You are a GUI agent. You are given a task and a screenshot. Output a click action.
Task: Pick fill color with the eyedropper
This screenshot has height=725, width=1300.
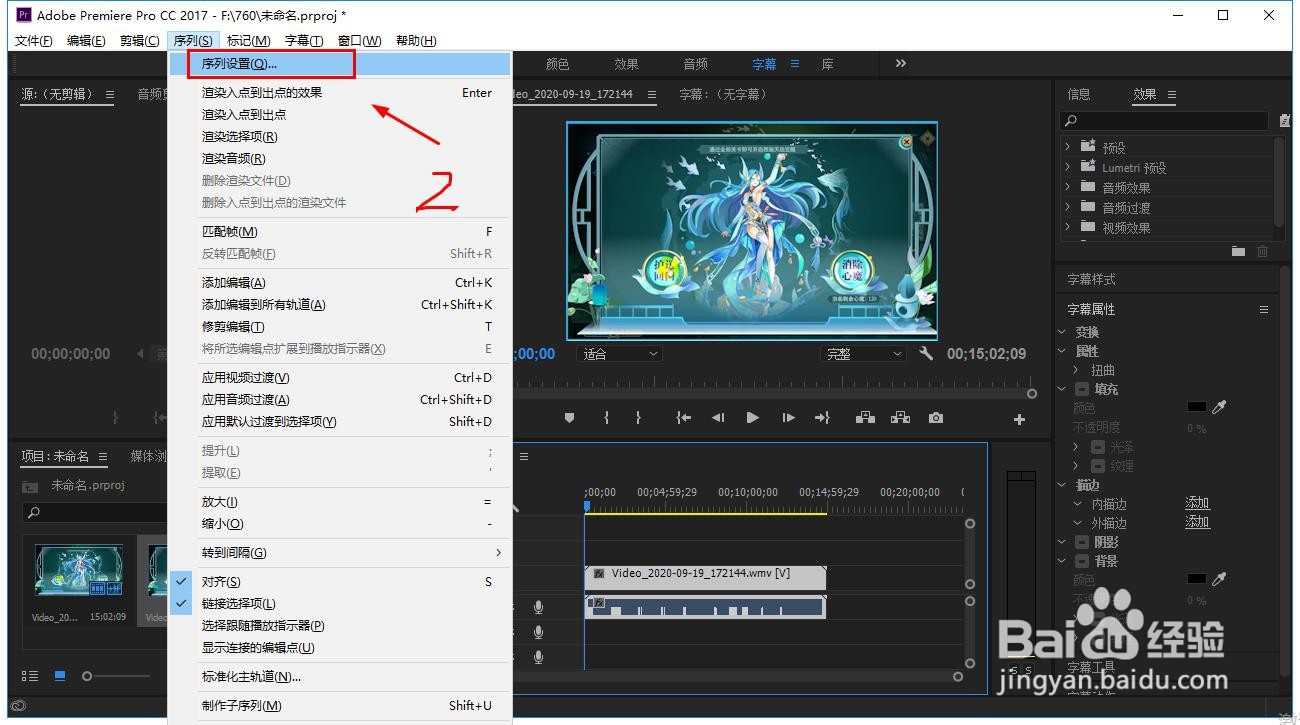(x=1219, y=407)
